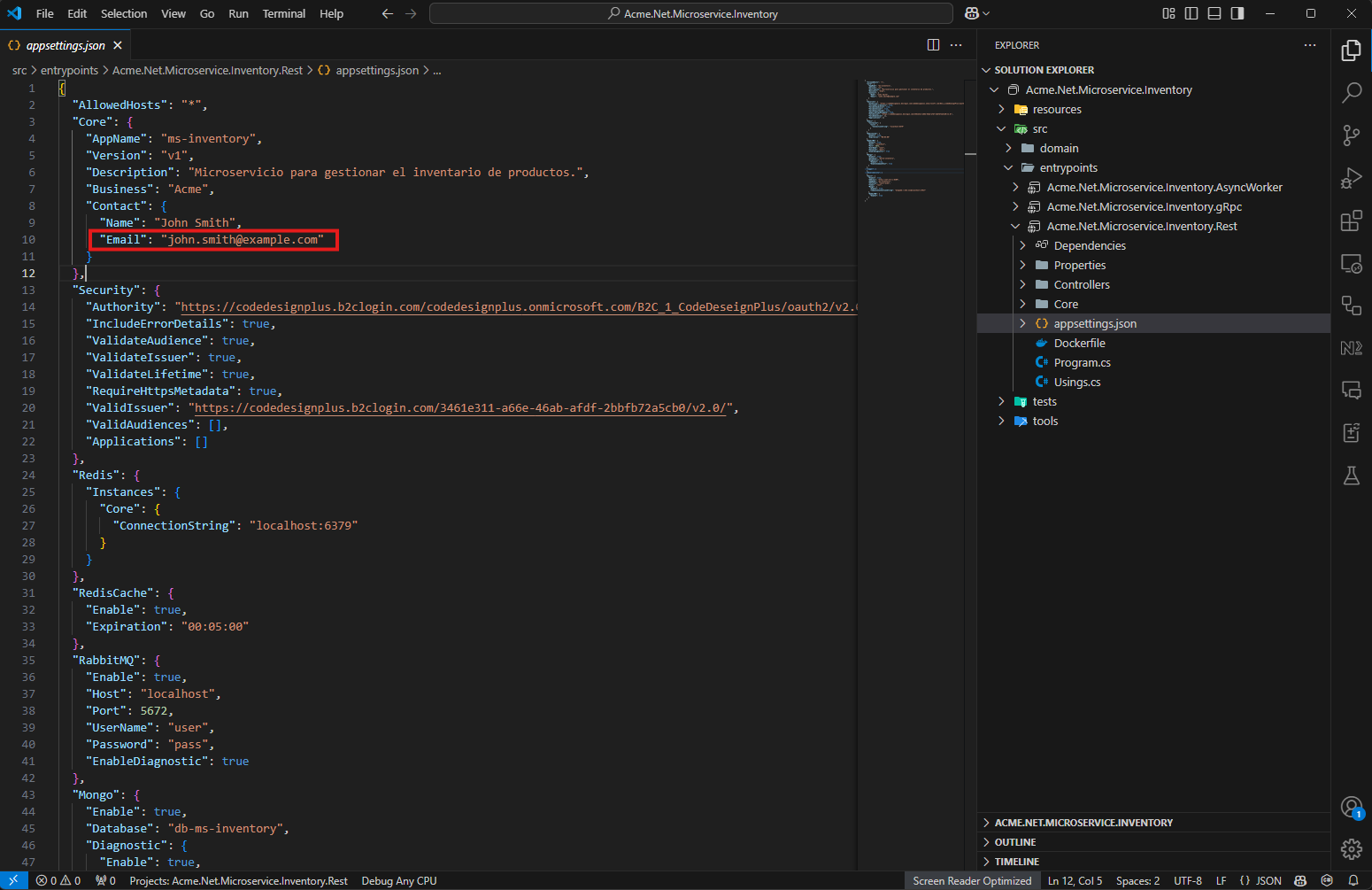Screen dimensions: 1372x890
Task: Expand Acme.Net.Microservice.Inventory.AsyncWorker project
Action: 1015,187
